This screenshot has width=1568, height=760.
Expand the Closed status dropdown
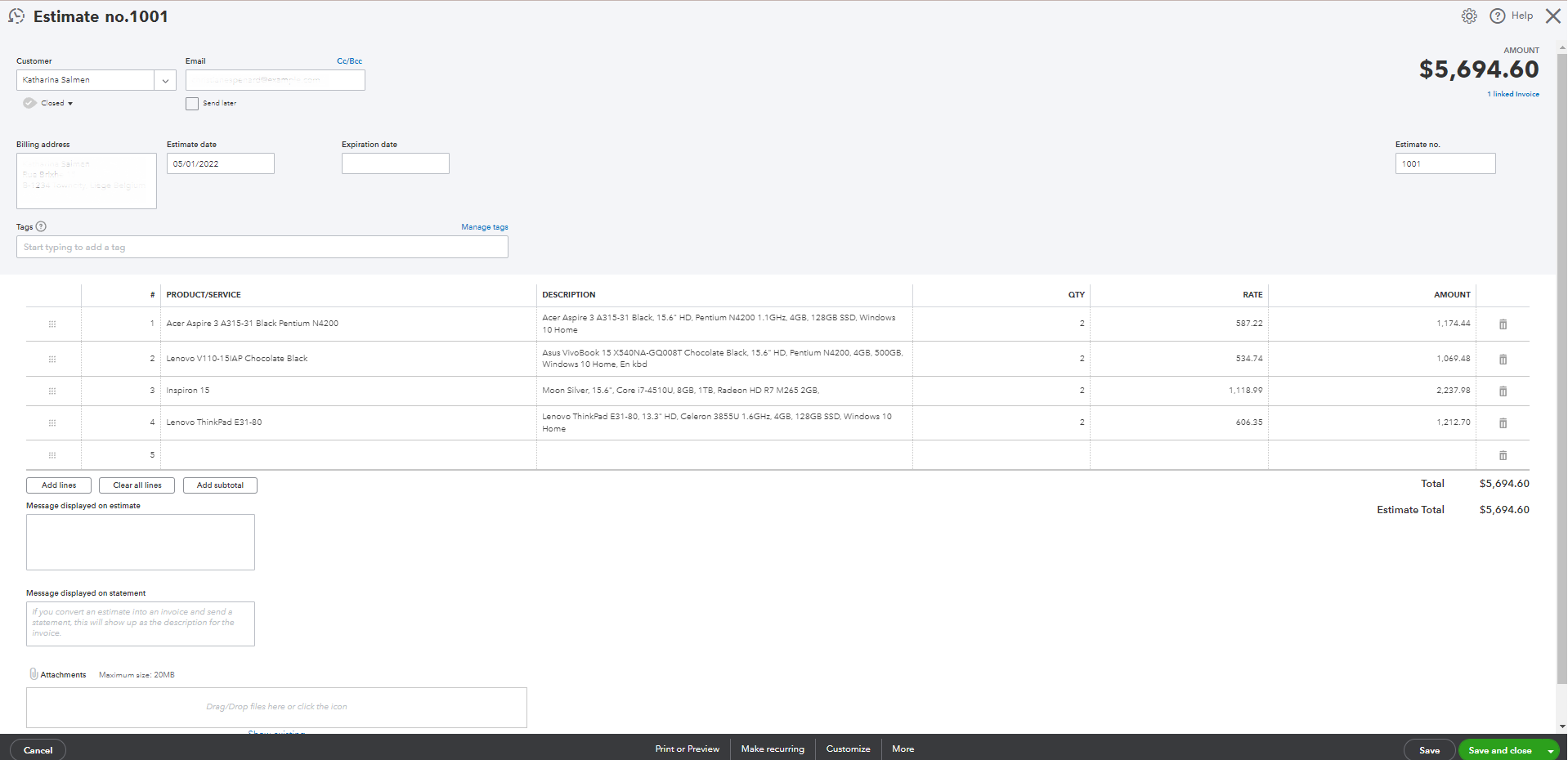tap(70, 104)
